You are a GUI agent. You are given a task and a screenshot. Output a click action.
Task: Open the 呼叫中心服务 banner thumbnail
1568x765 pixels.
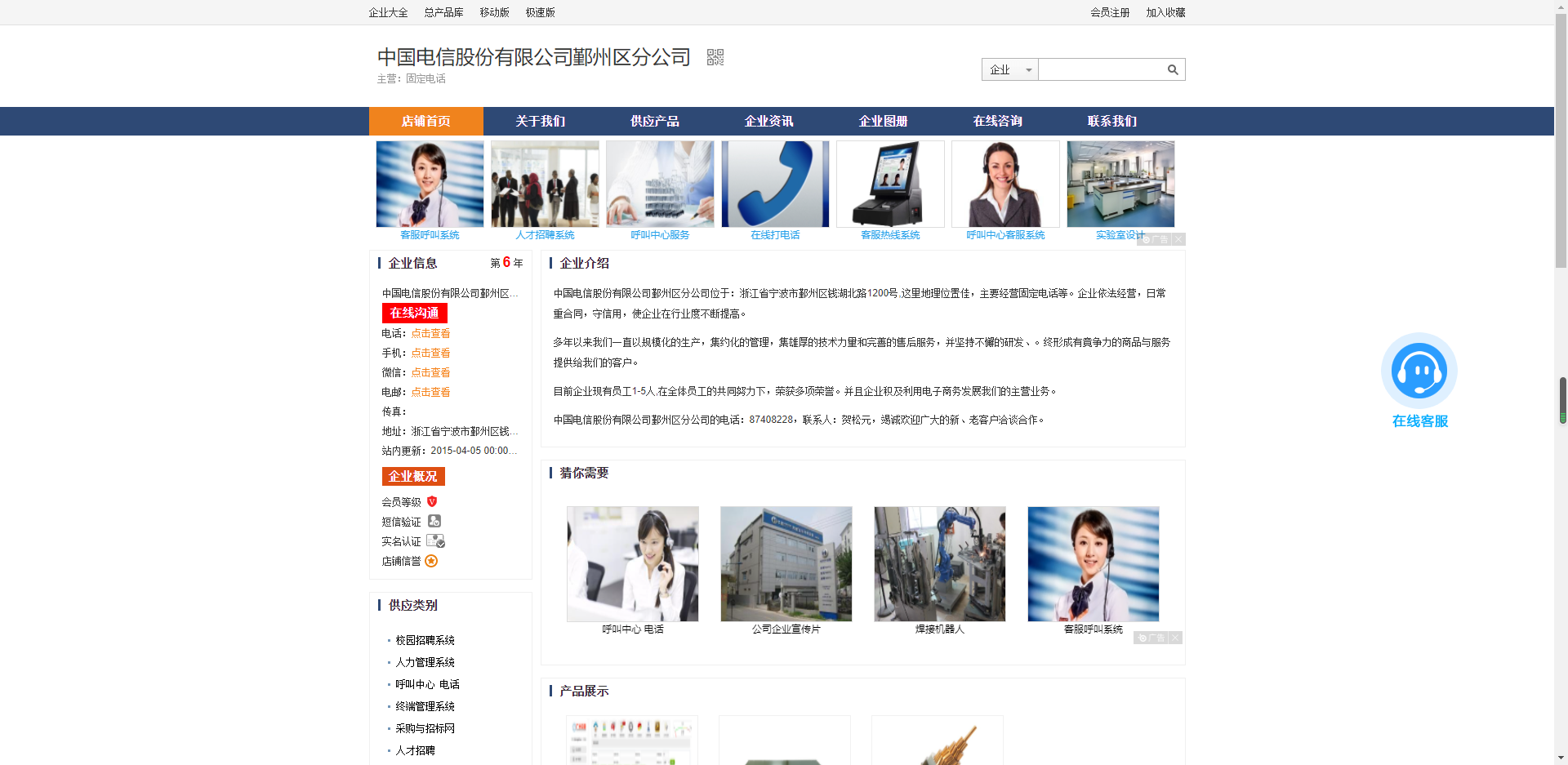click(x=660, y=184)
